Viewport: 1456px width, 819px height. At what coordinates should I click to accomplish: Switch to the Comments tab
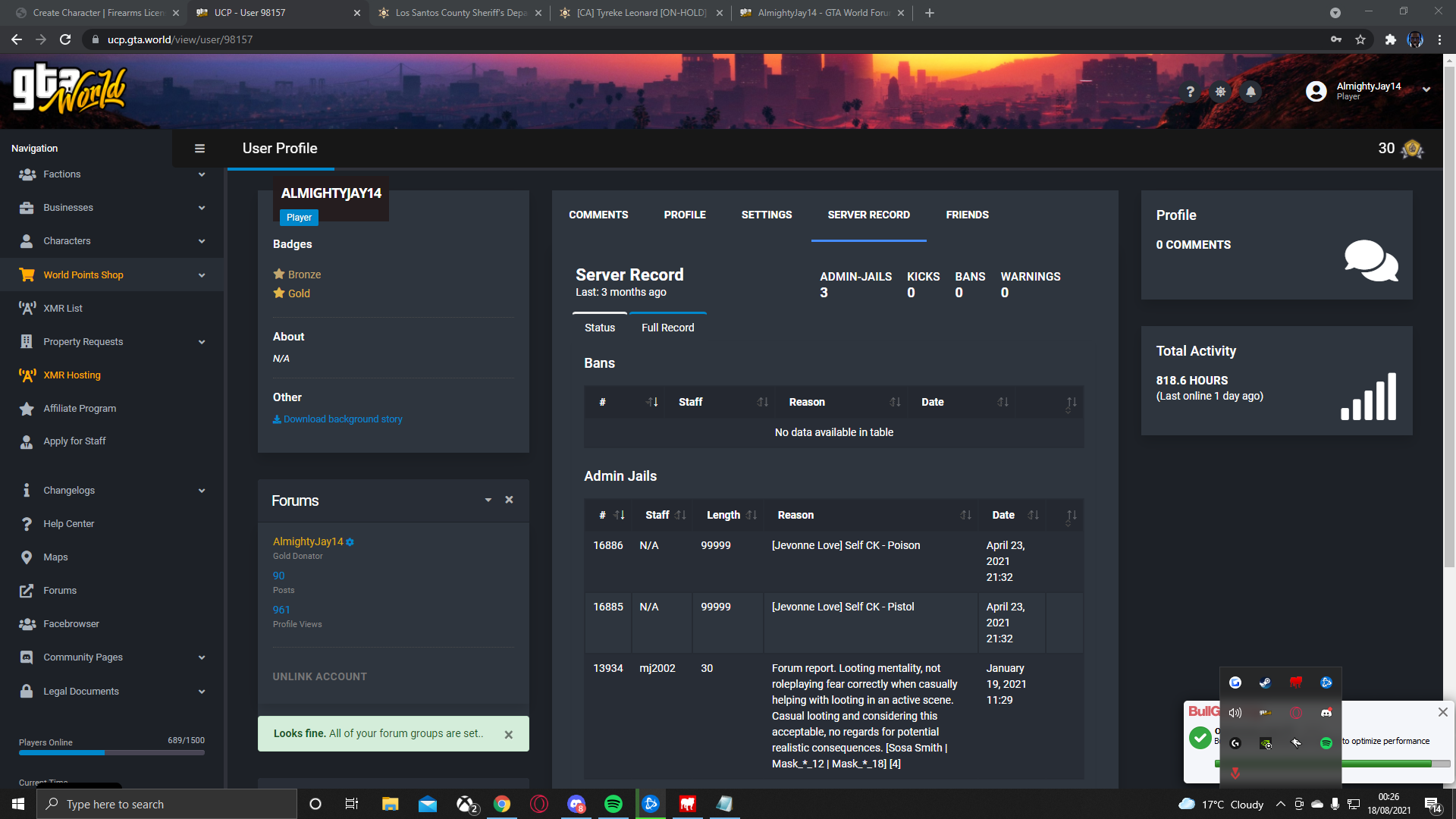598,215
